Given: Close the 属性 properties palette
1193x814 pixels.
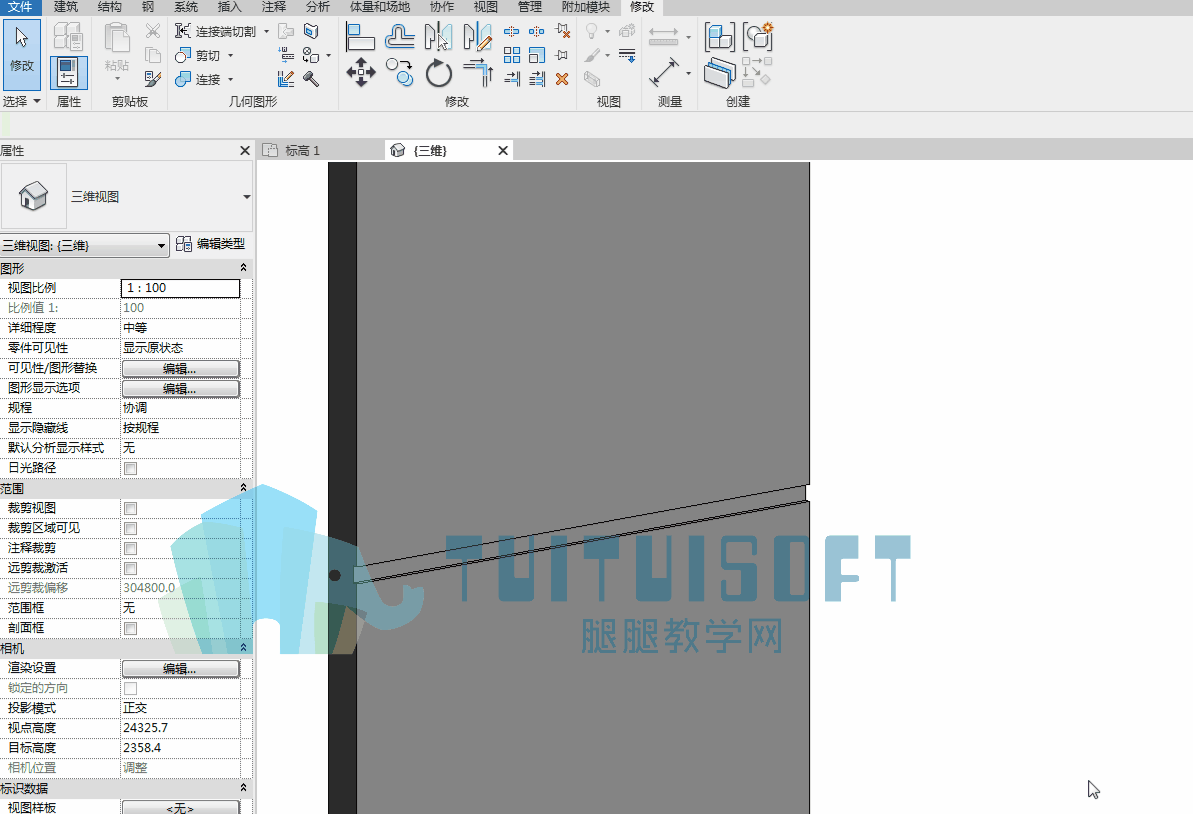Looking at the screenshot, I should click(x=245, y=151).
